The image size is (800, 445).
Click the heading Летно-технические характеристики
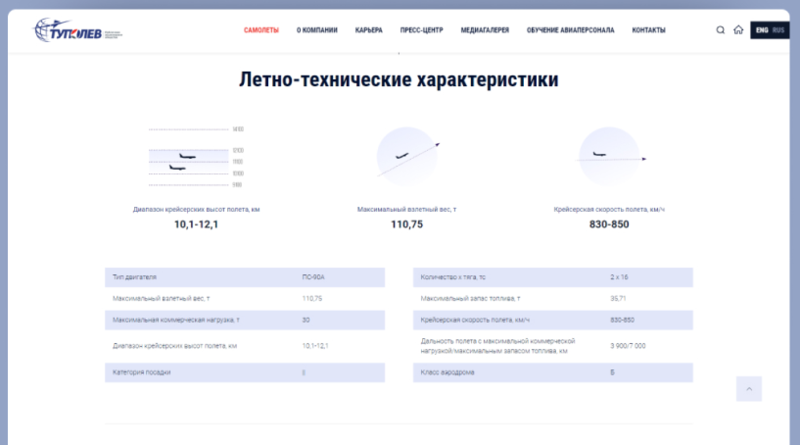[399, 80]
